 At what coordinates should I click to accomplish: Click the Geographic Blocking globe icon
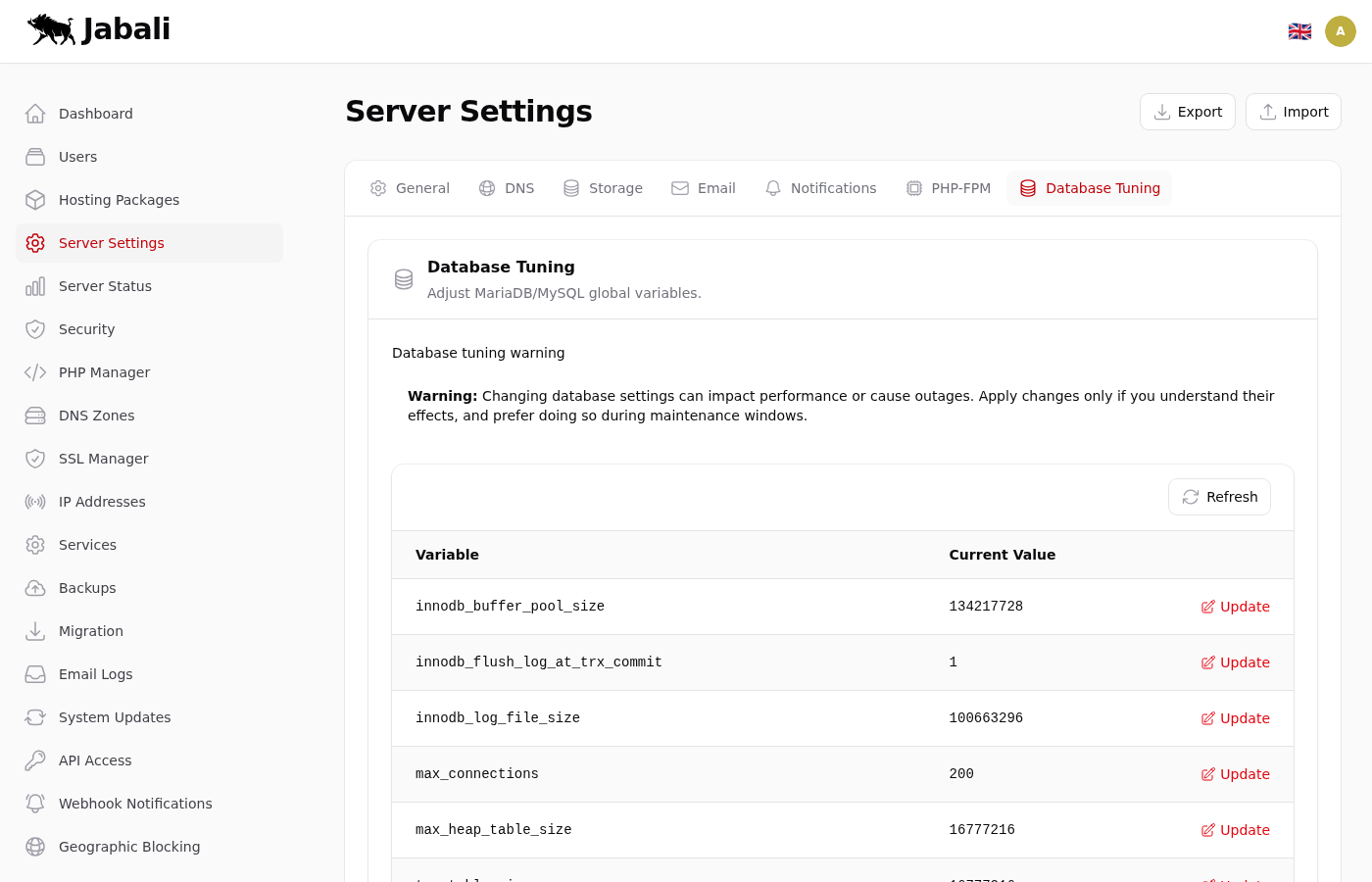(35, 847)
